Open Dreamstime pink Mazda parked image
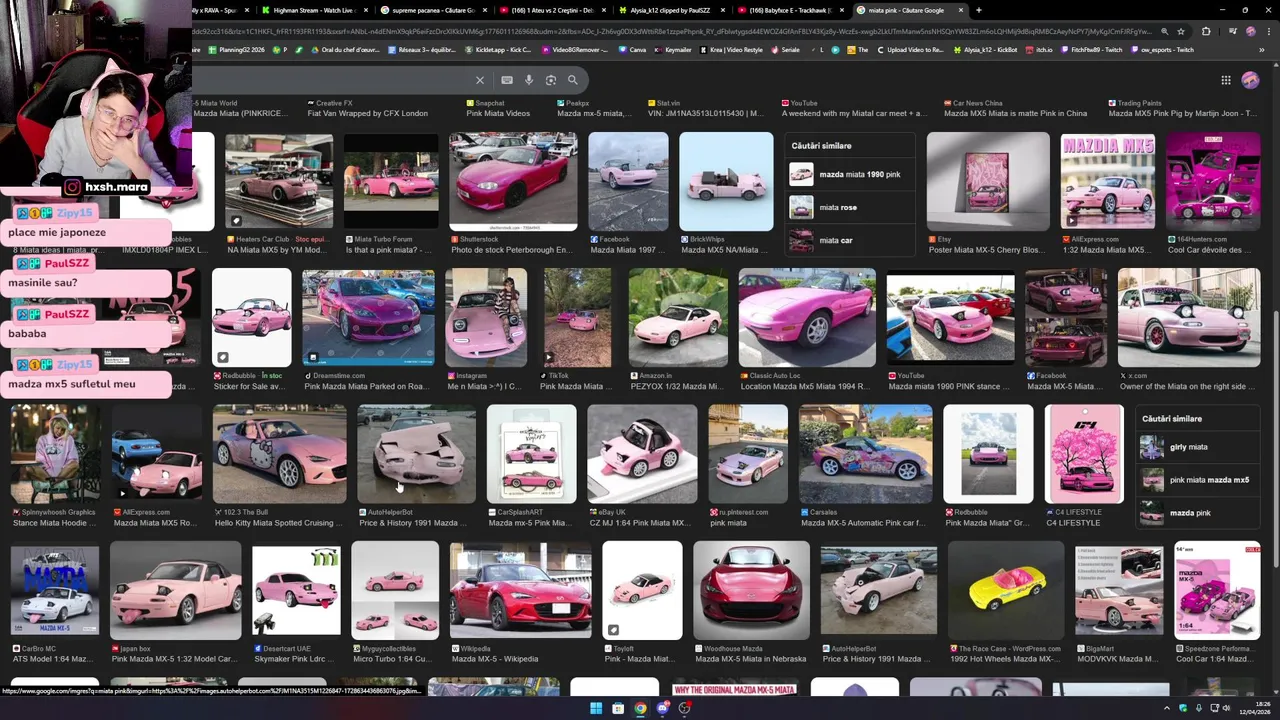Viewport: 1280px width, 720px height. tap(368, 317)
